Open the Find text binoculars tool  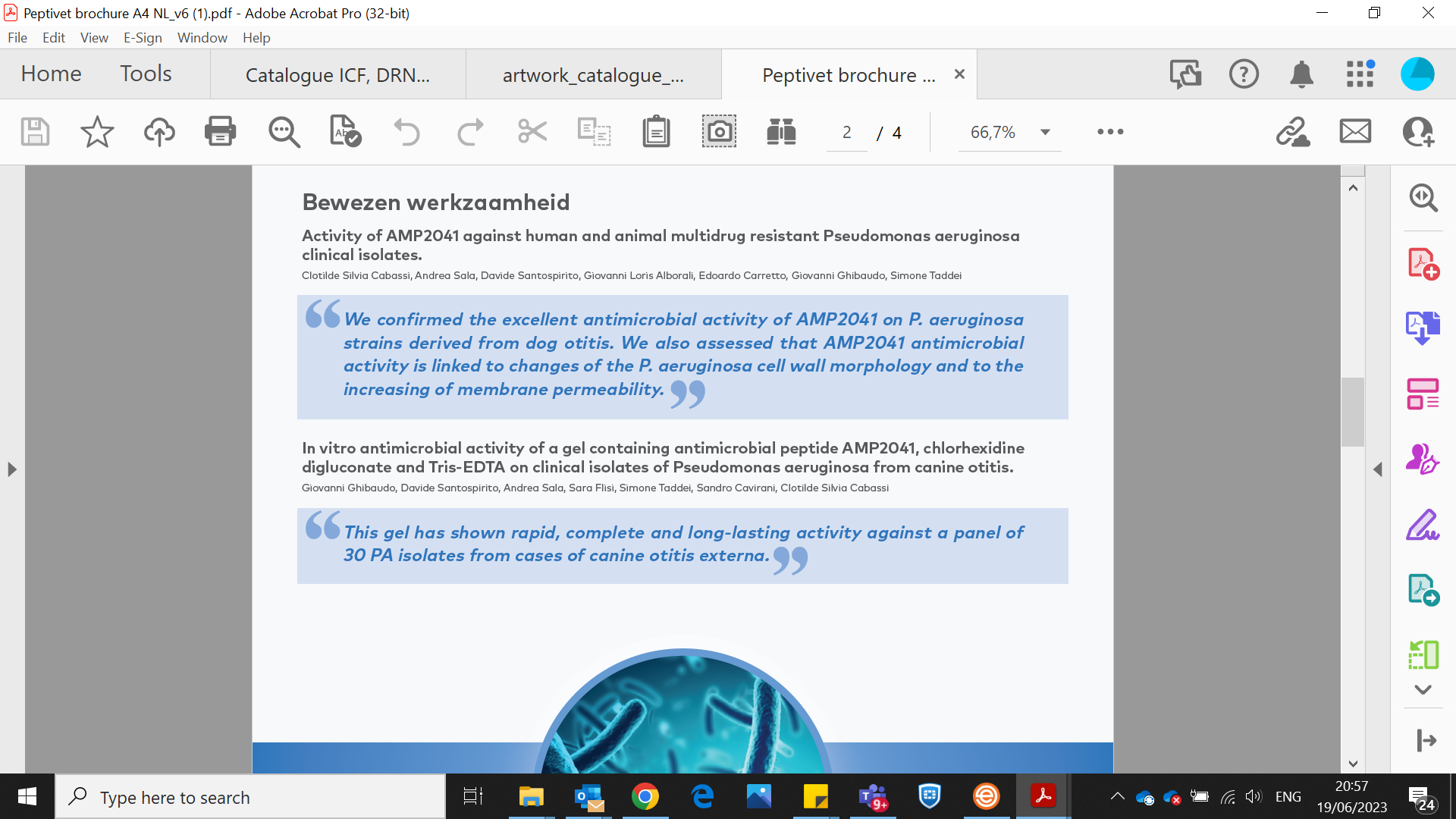[781, 132]
